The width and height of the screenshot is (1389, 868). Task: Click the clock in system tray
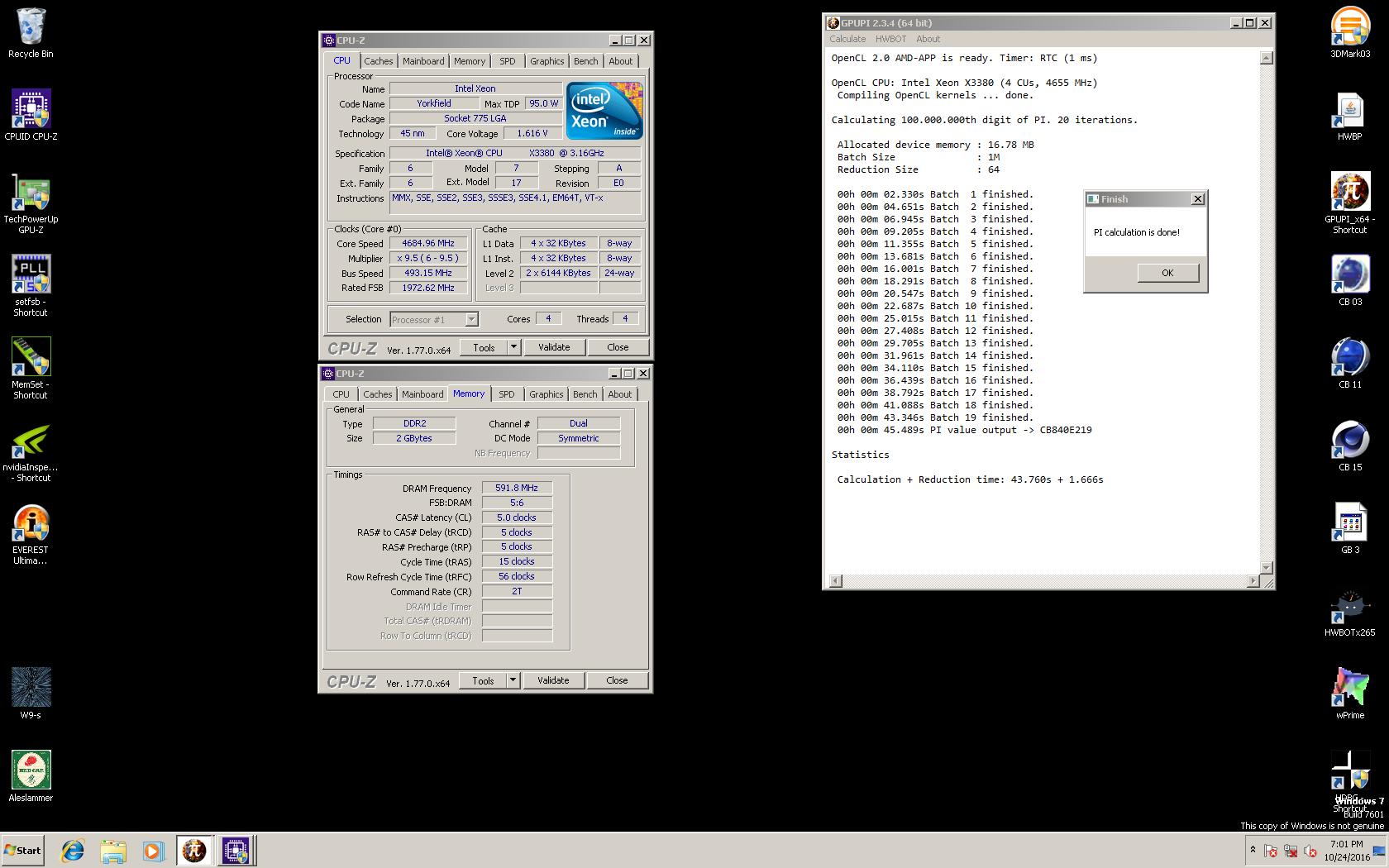1347,851
